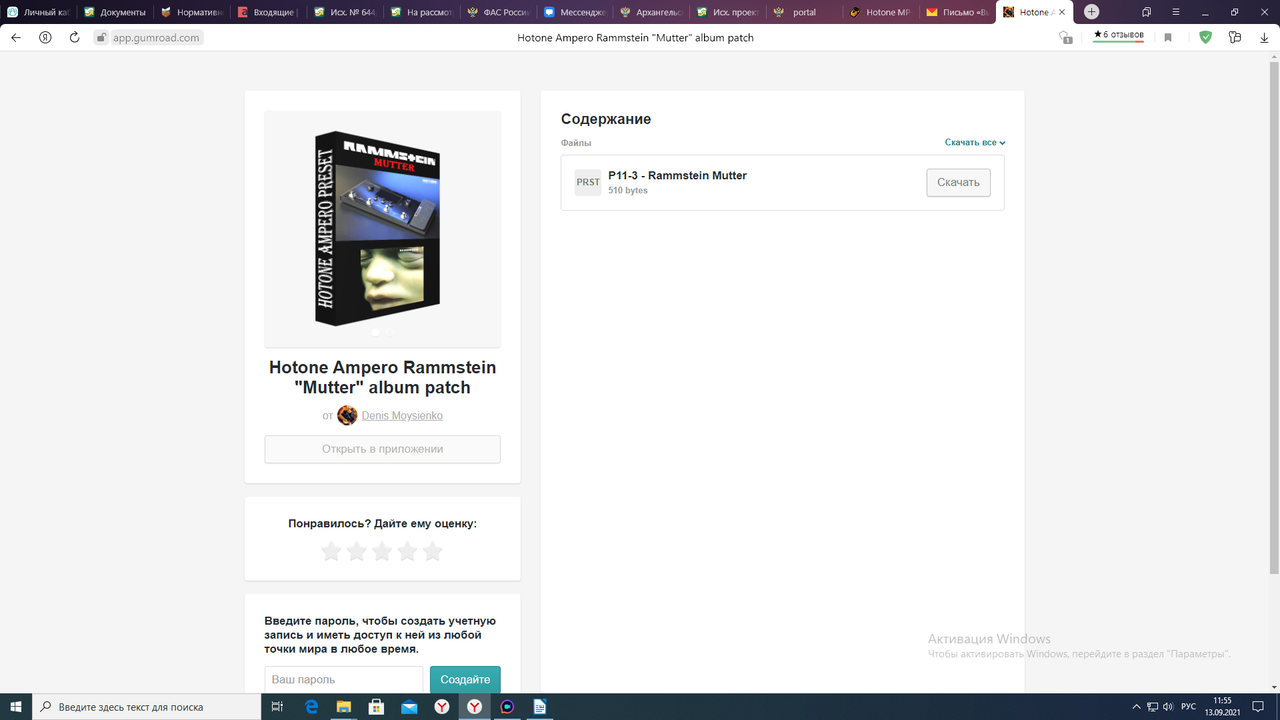Open the volume control in system tray
The height and width of the screenshot is (720, 1280).
[x=1169, y=706]
